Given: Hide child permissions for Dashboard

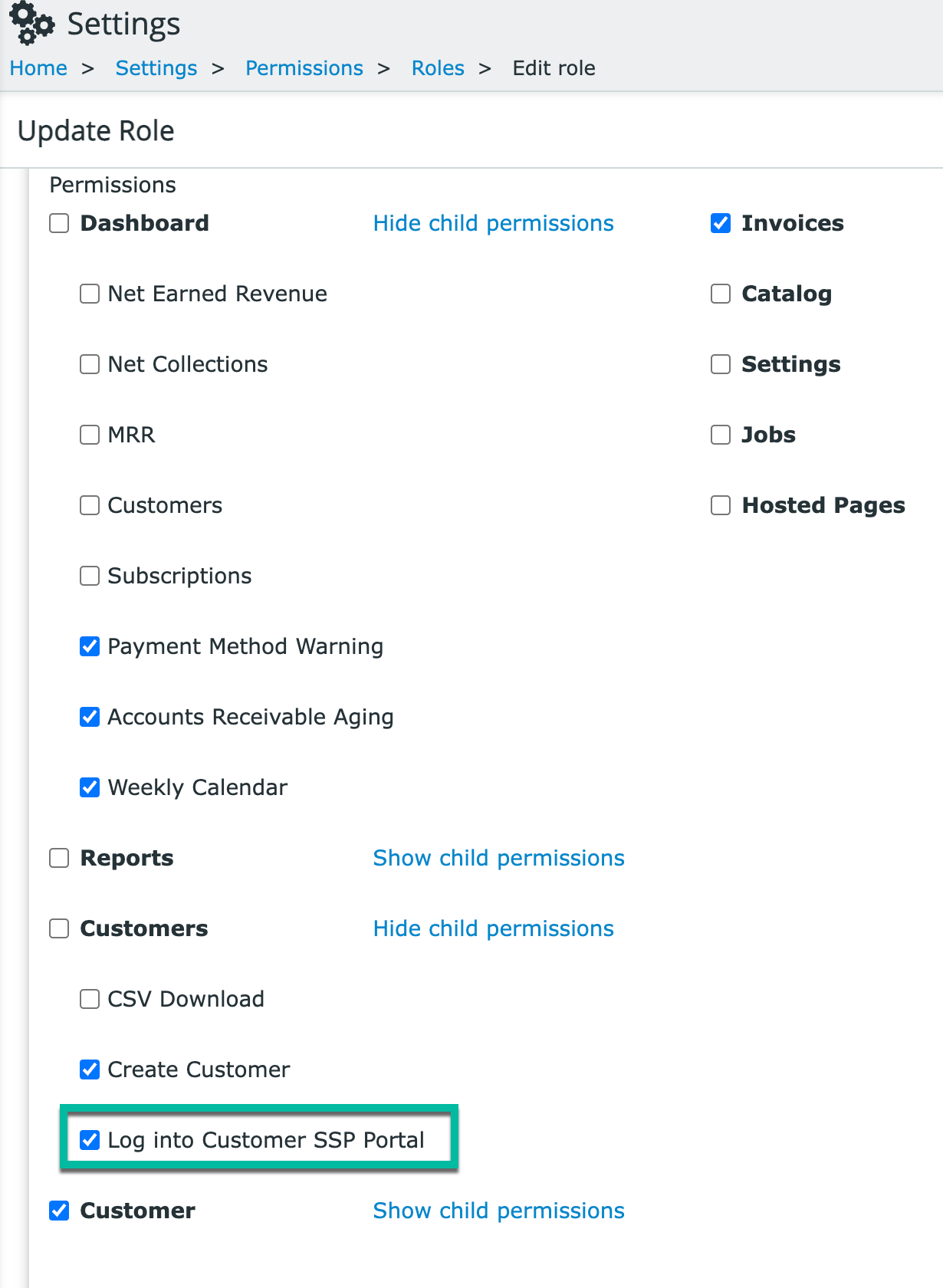Looking at the screenshot, I should click(x=493, y=223).
